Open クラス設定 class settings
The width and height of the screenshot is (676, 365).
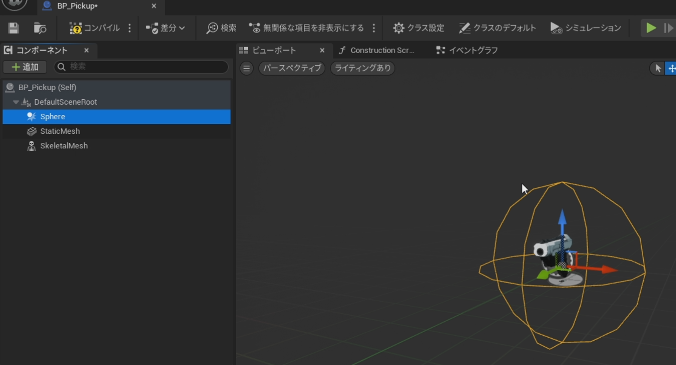click(418, 28)
